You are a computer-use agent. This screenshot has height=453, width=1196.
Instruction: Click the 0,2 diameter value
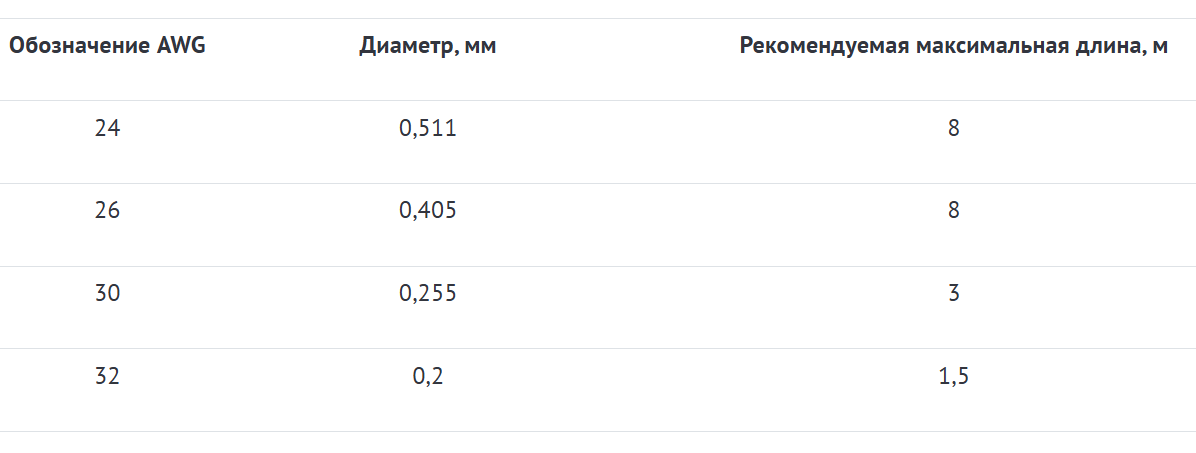pyautogui.click(x=428, y=376)
